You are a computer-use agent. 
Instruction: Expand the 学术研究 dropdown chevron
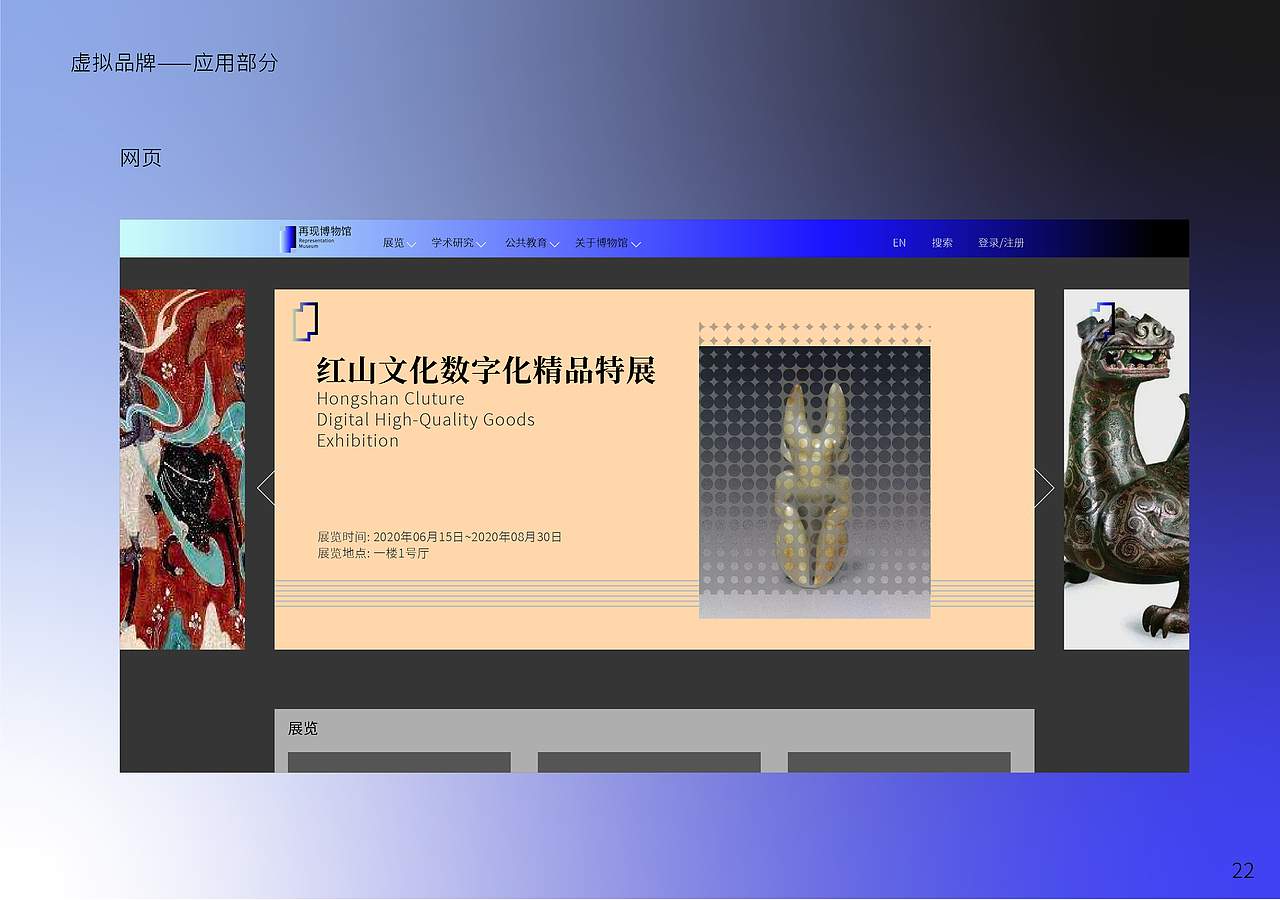[x=483, y=243]
